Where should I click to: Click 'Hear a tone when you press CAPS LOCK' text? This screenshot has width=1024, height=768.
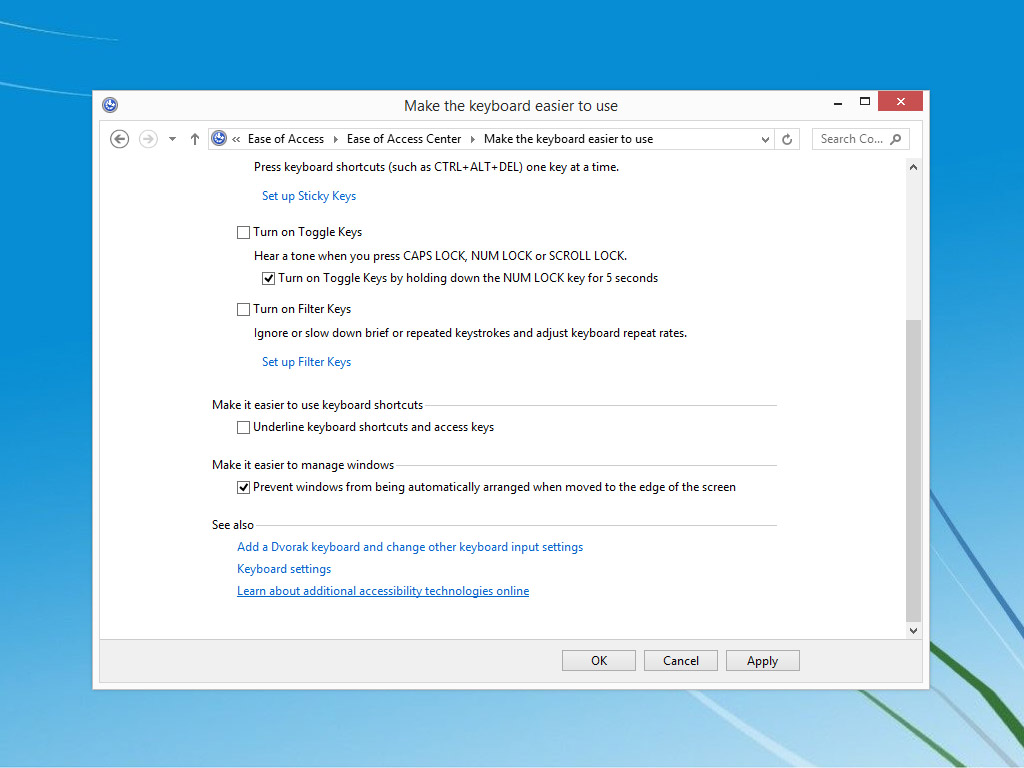click(x=440, y=256)
